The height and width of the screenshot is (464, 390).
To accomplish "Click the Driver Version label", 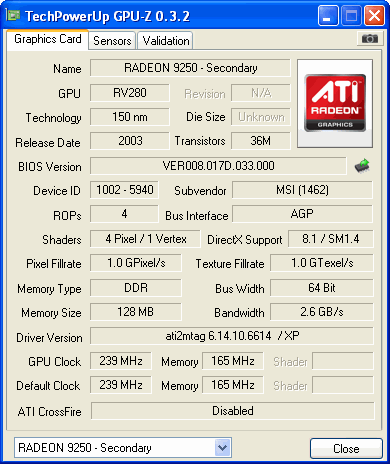I will tap(49, 338).
